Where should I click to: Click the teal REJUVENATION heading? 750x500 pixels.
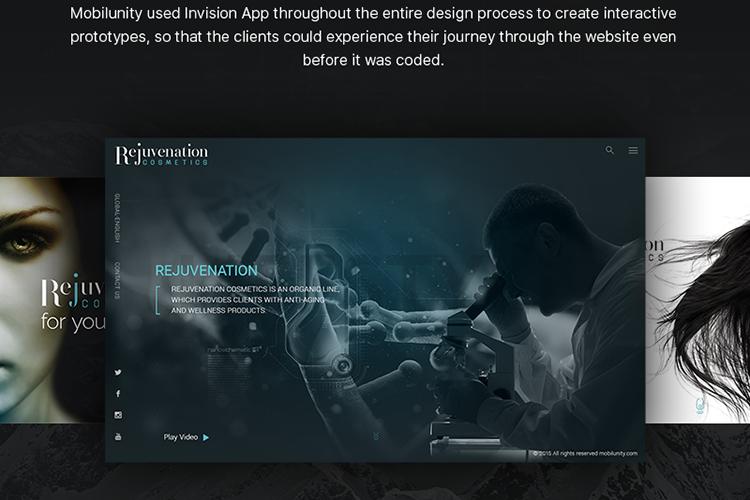click(x=207, y=270)
